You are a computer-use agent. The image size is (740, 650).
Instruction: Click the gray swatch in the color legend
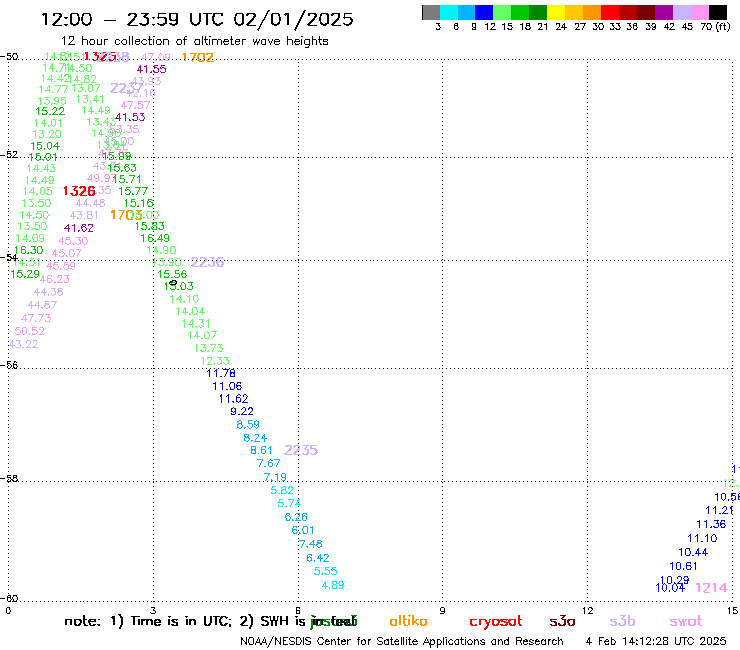point(431,12)
